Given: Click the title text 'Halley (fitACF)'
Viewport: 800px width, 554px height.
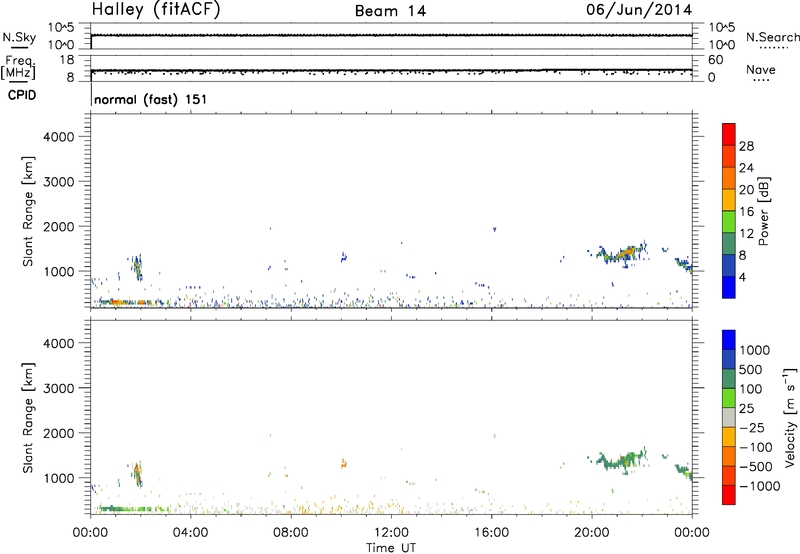Looking at the screenshot, I should click(x=156, y=10).
